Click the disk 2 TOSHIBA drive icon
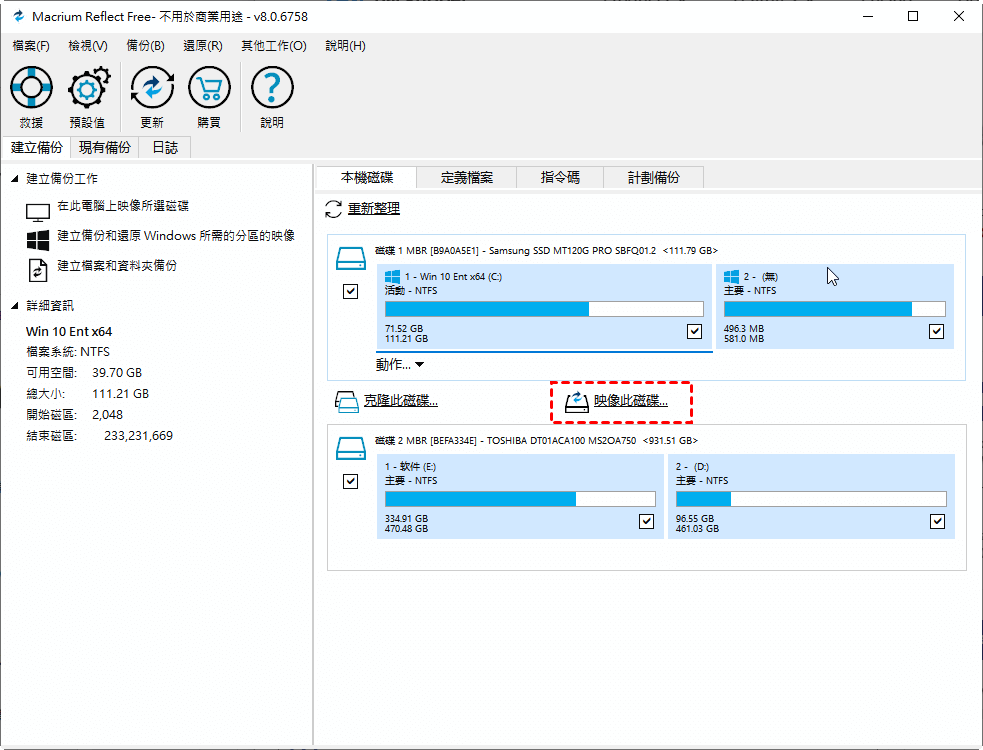Viewport: 983px width, 750px height. click(x=350, y=448)
